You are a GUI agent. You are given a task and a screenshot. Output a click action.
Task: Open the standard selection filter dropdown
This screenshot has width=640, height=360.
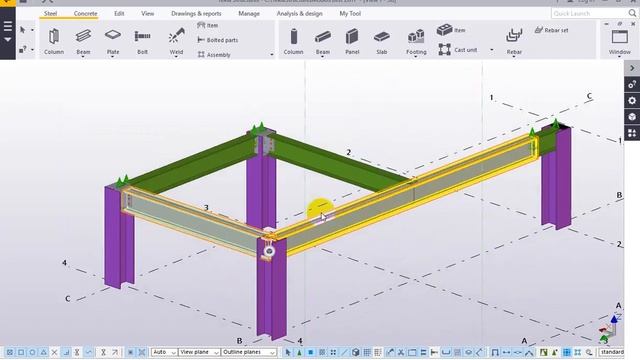click(x=611, y=352)
